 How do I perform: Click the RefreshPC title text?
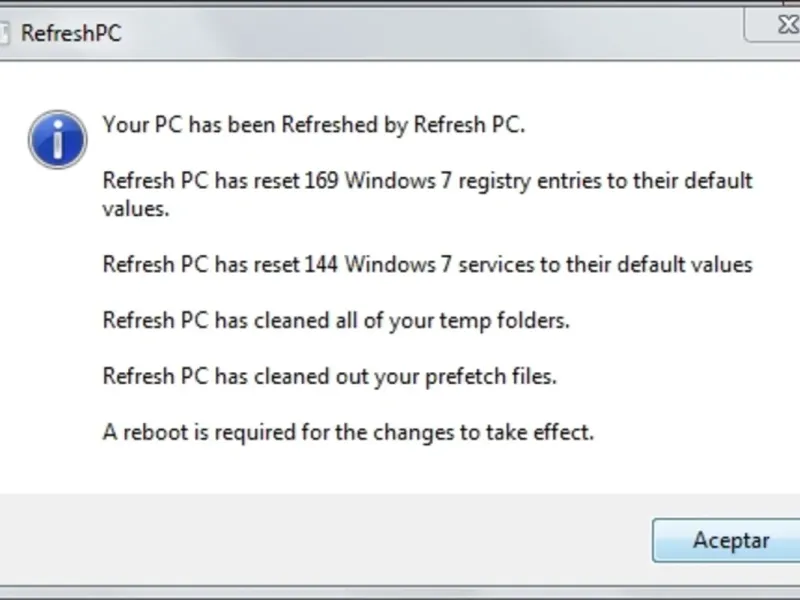coord(71,33)
